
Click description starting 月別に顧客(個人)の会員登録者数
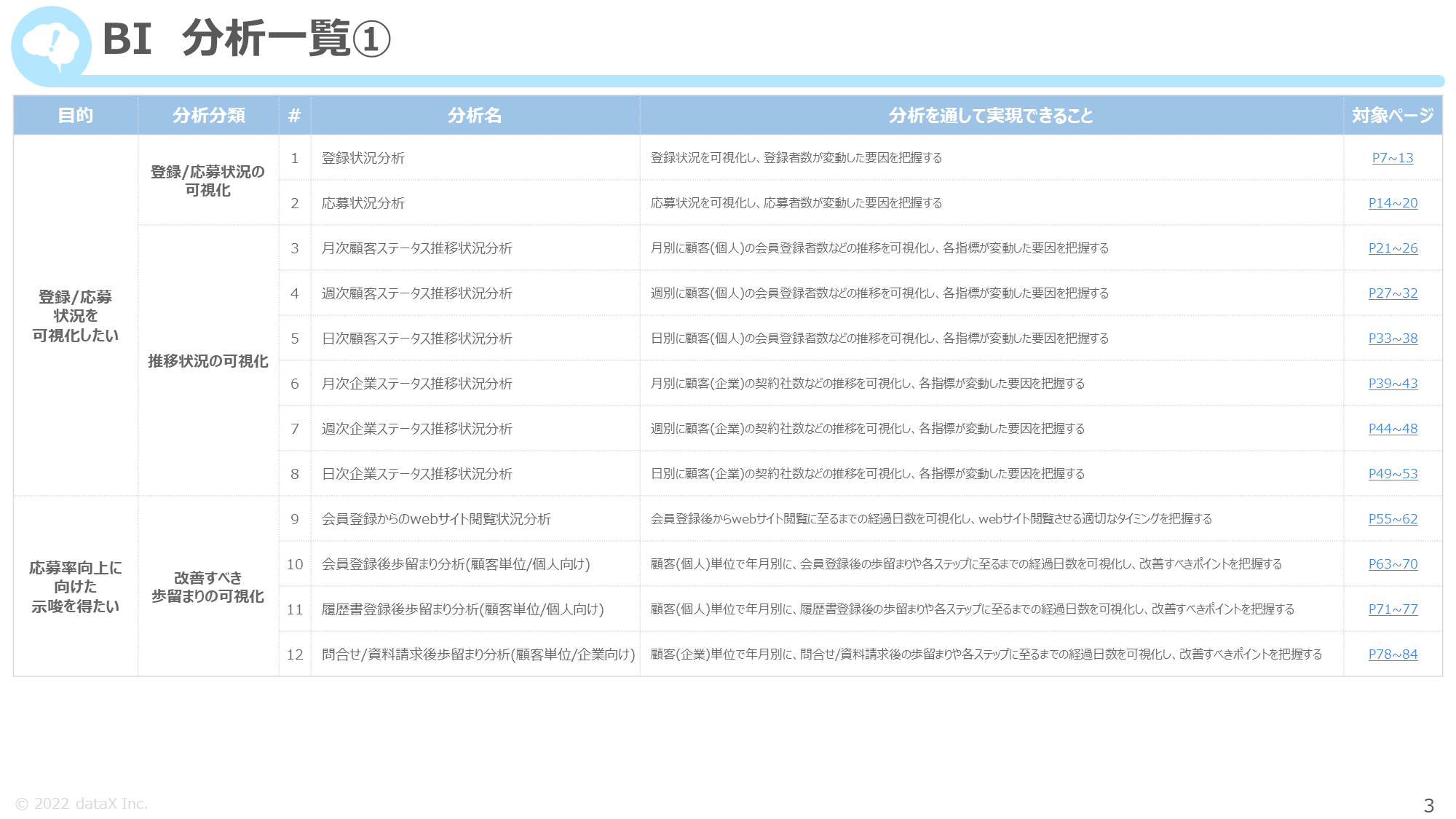coord(879,248)
